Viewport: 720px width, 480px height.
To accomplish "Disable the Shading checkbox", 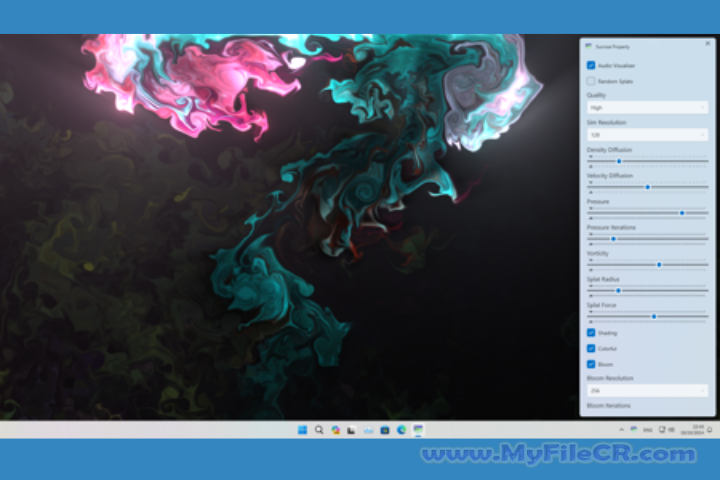I will [591, 332].
